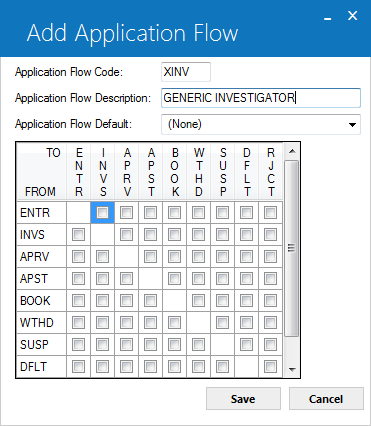Minimize the Add Application Flow window
Image resolution: width=371 pixels, height=426 pixels.
[328, 17]
